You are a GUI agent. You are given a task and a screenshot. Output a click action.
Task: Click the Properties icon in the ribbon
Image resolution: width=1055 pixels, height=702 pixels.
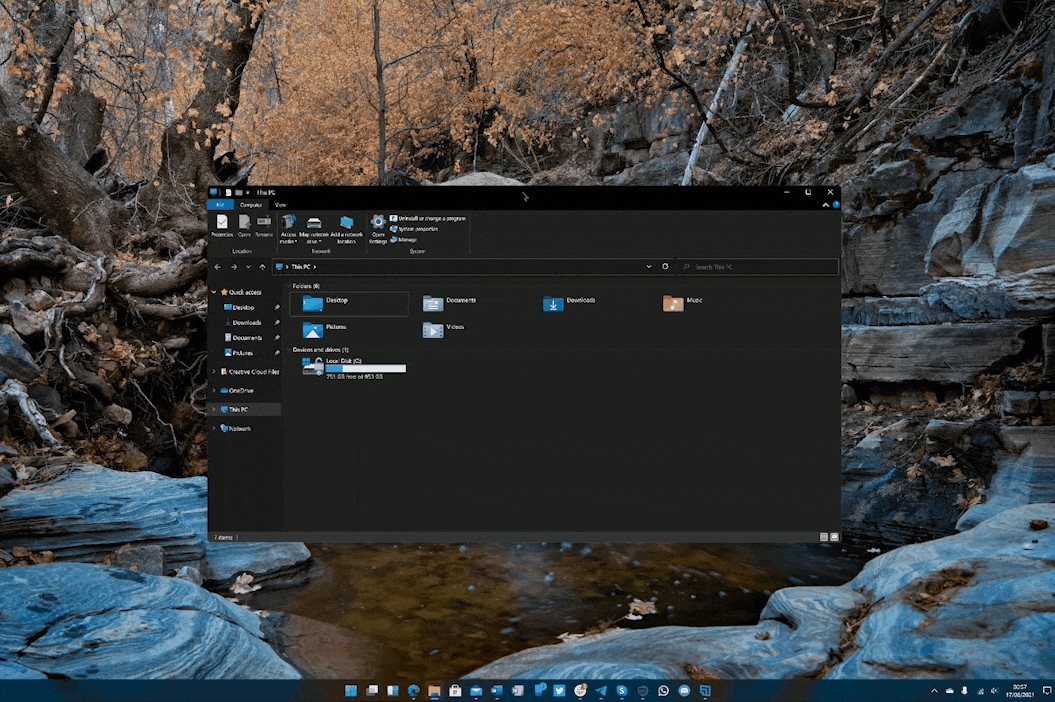(221, 226)
